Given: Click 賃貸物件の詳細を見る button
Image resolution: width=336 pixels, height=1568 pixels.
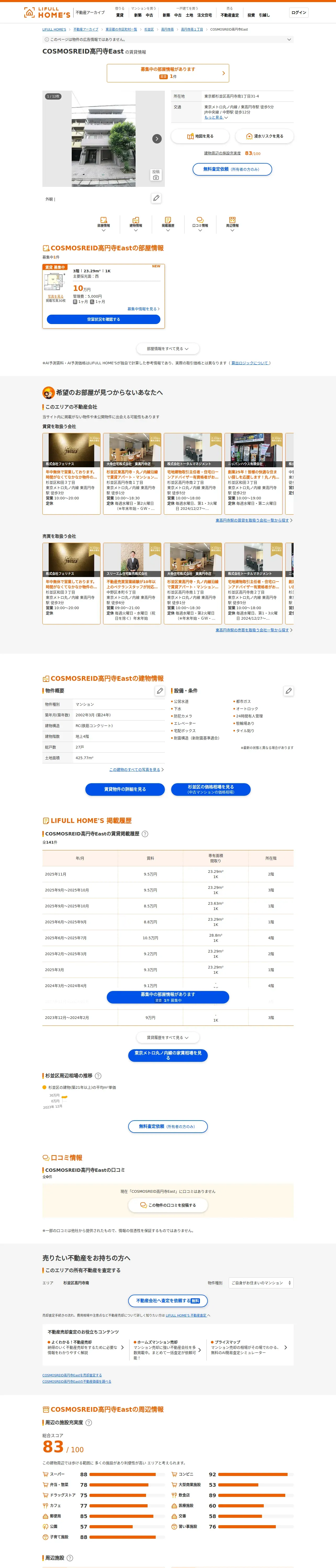Looking at the screenshot, I should coord(125,789).
